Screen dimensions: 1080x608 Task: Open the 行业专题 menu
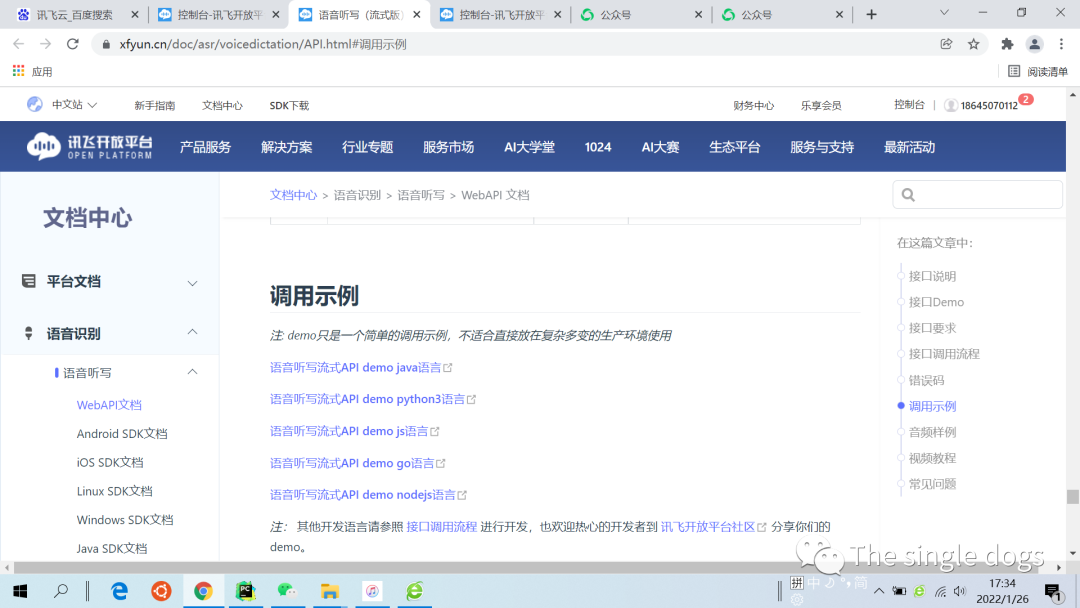pyautogui.click(x=367, y=147)
